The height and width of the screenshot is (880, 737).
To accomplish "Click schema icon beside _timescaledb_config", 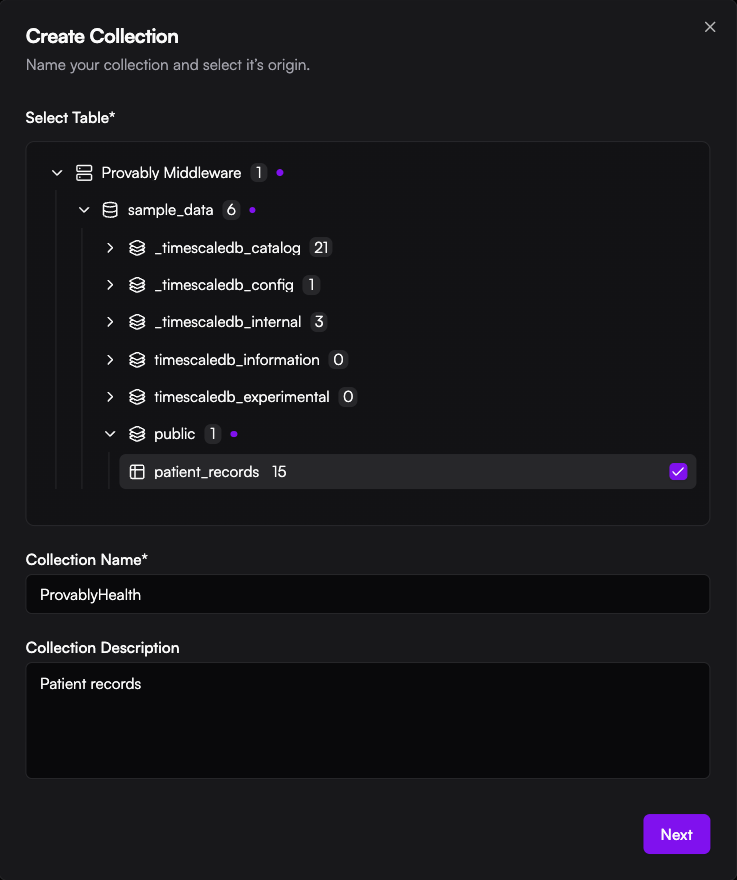I will tap(137, 285).
